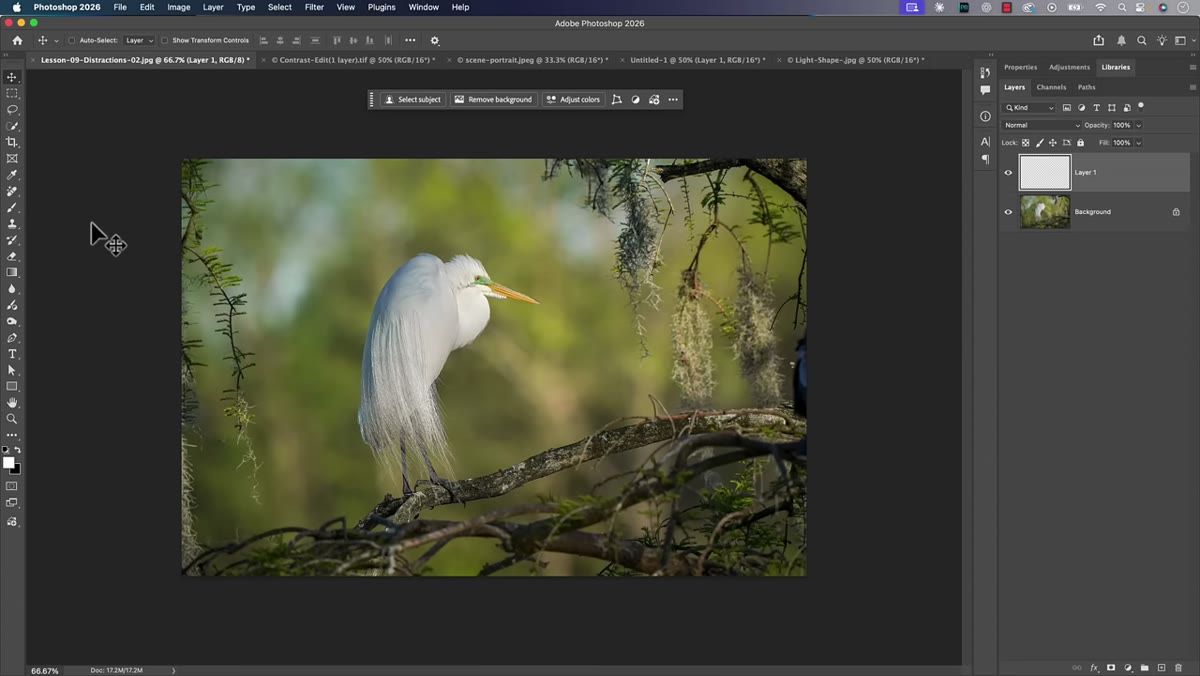Screen dimensions: 1200x676
Task: Hide the Background layer eye icon
Action: point(1008,212)
